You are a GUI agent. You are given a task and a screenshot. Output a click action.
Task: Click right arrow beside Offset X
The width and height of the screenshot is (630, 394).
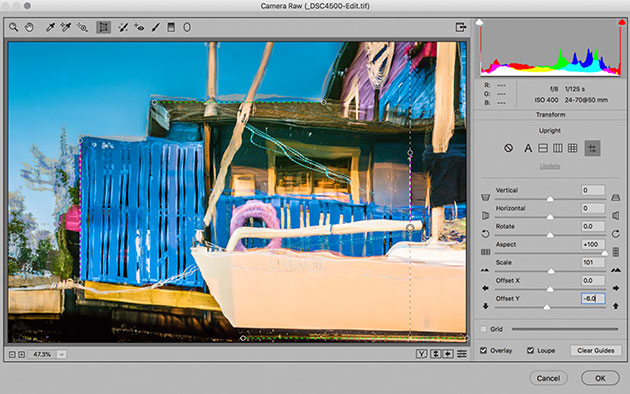coord(616,288)
